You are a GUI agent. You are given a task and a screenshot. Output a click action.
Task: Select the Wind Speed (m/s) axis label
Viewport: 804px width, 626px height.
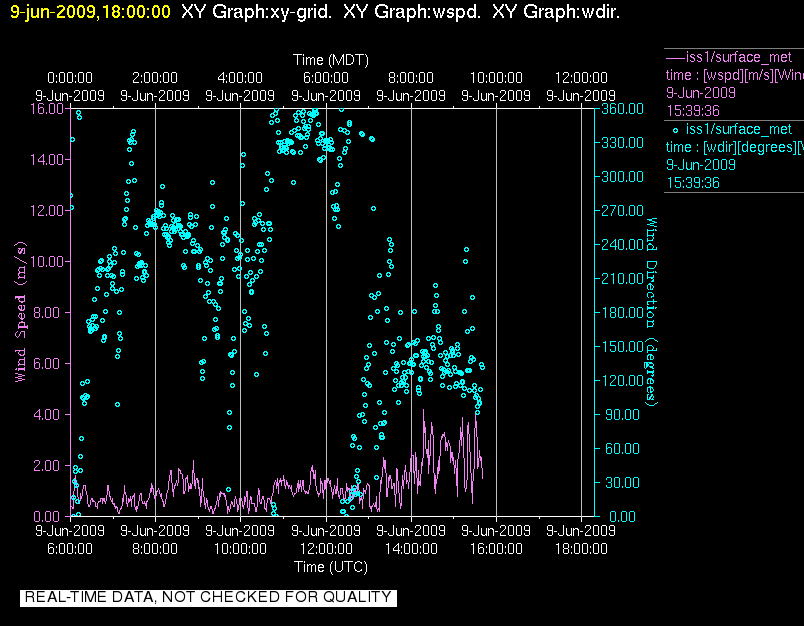(20, 312)
